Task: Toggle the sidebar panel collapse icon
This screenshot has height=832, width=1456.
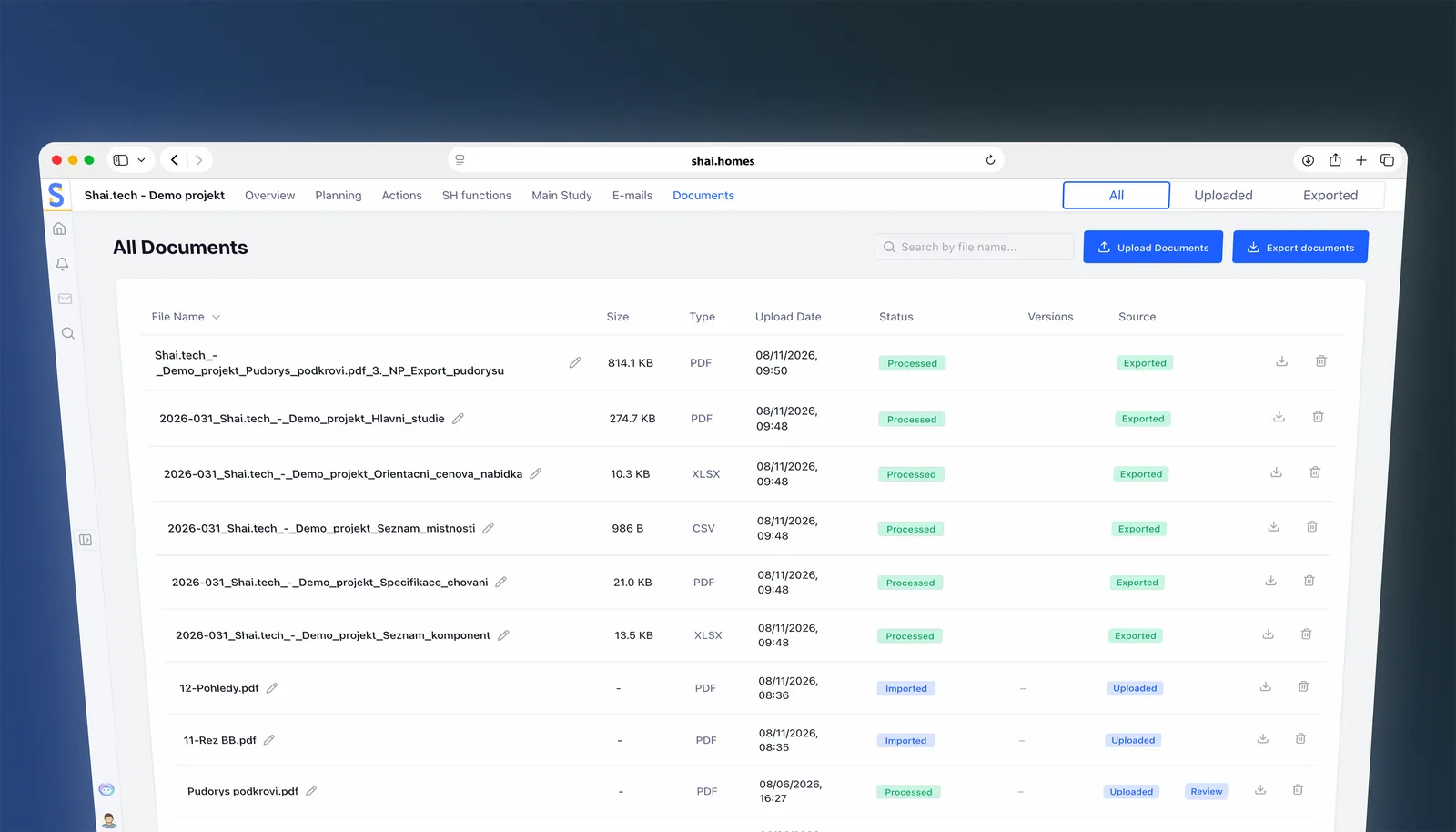Action: [x=86, y=540]
